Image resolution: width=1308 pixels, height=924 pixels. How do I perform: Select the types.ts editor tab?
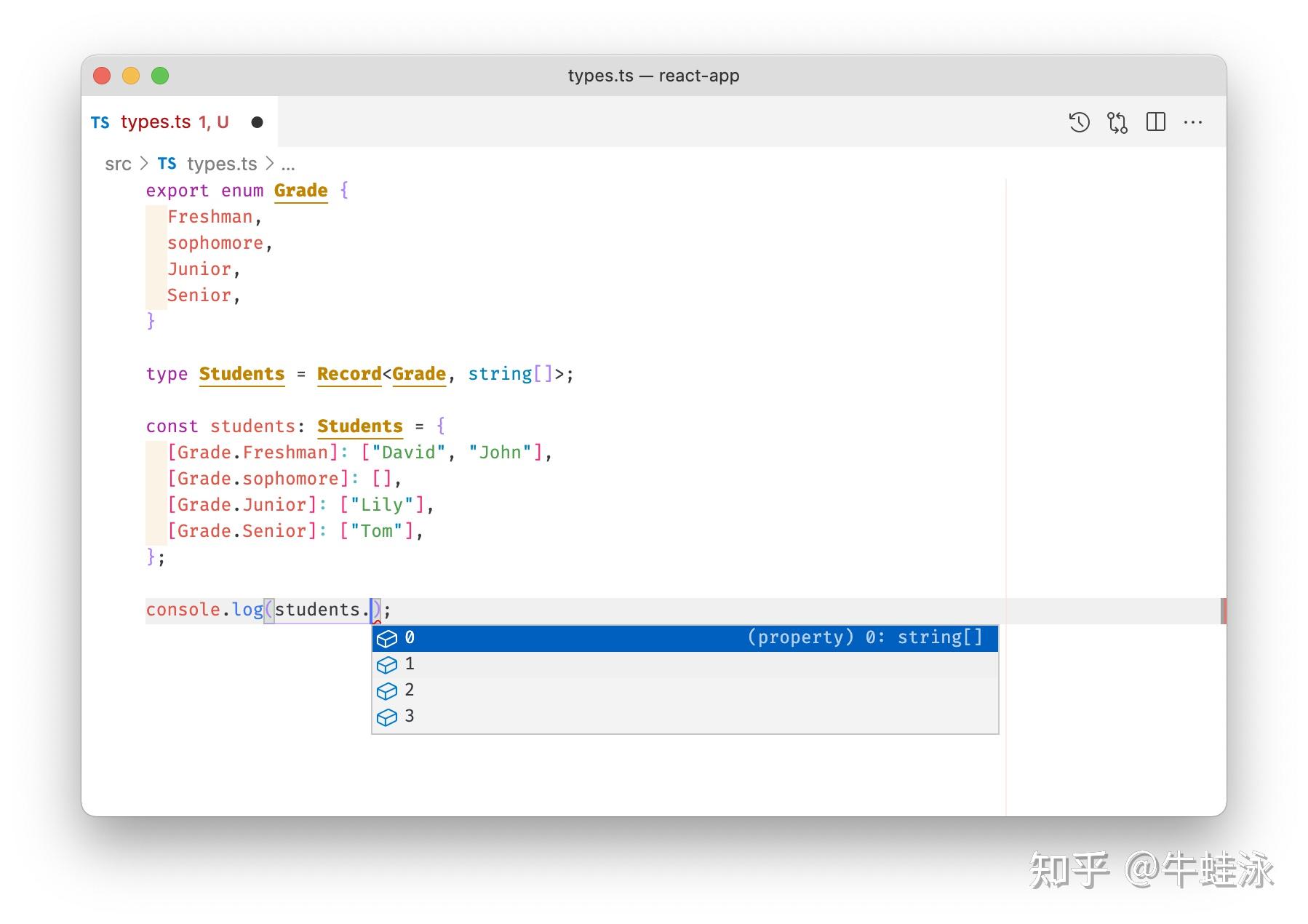point(155,122)
